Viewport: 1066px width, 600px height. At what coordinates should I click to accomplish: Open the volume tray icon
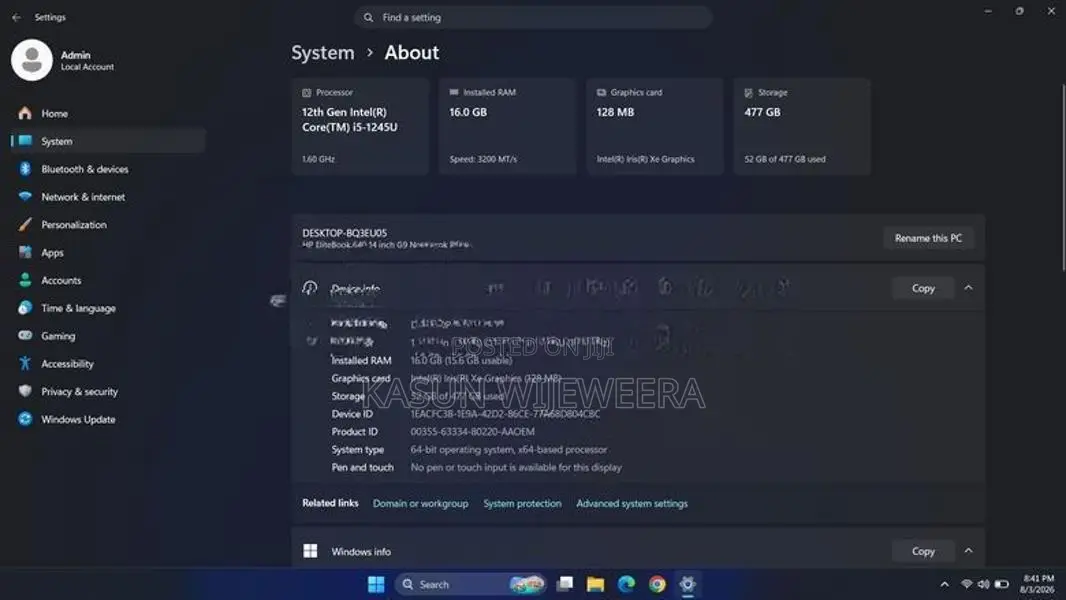[x=983, y=584]
